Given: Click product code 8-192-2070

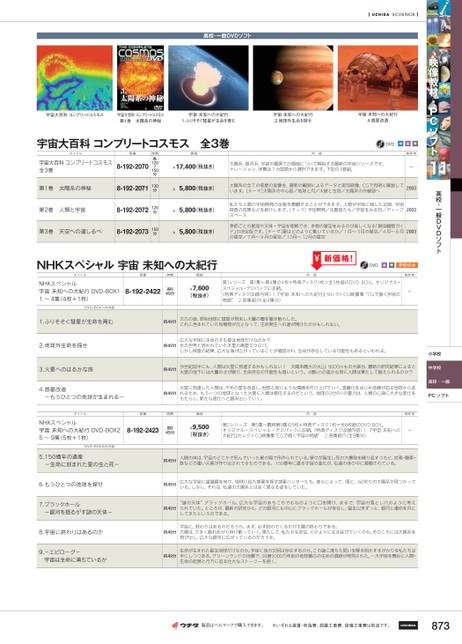Looking at the screenshot, I should tap(132, 166).
